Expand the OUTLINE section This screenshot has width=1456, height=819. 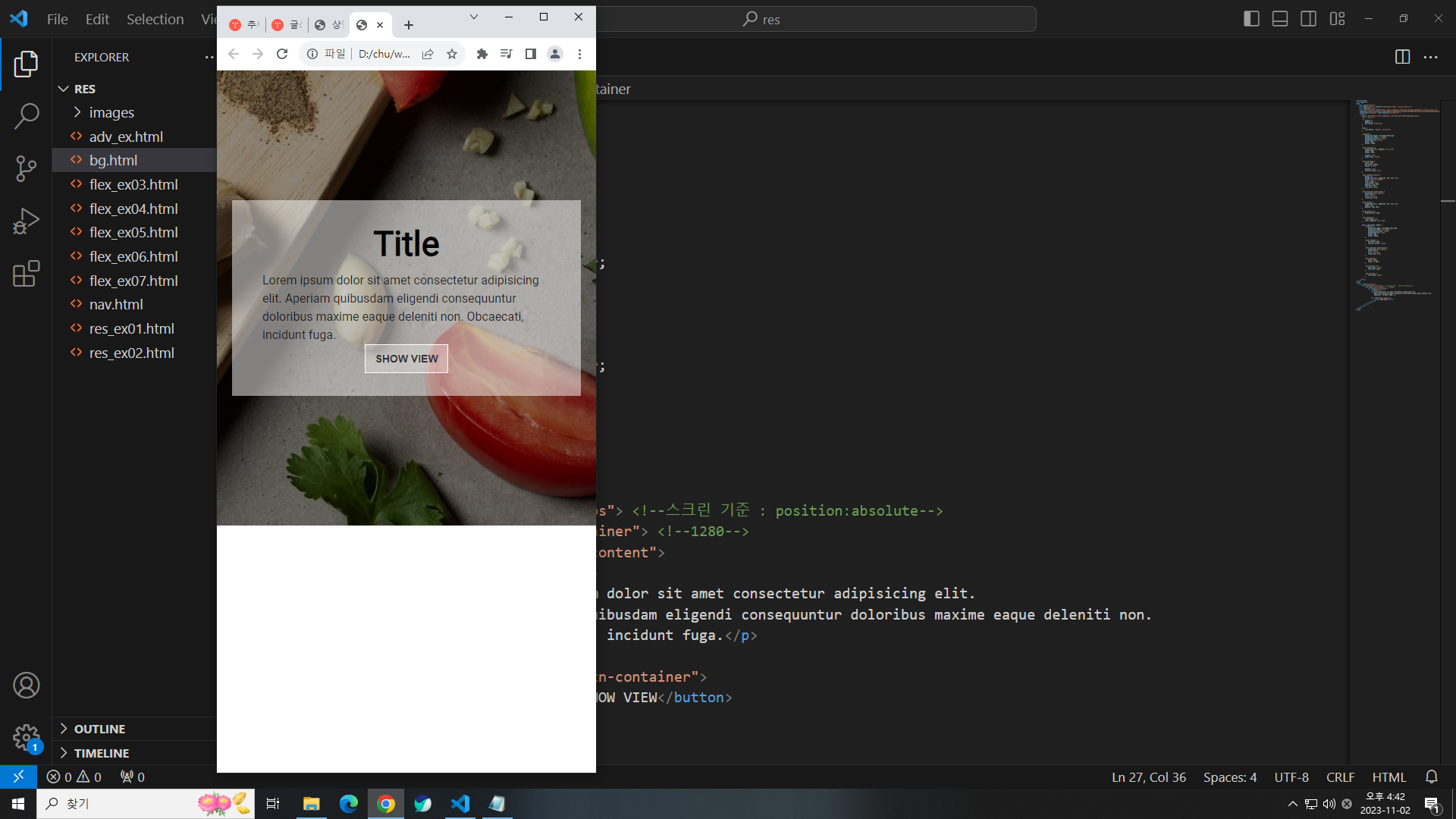[99, 729]
